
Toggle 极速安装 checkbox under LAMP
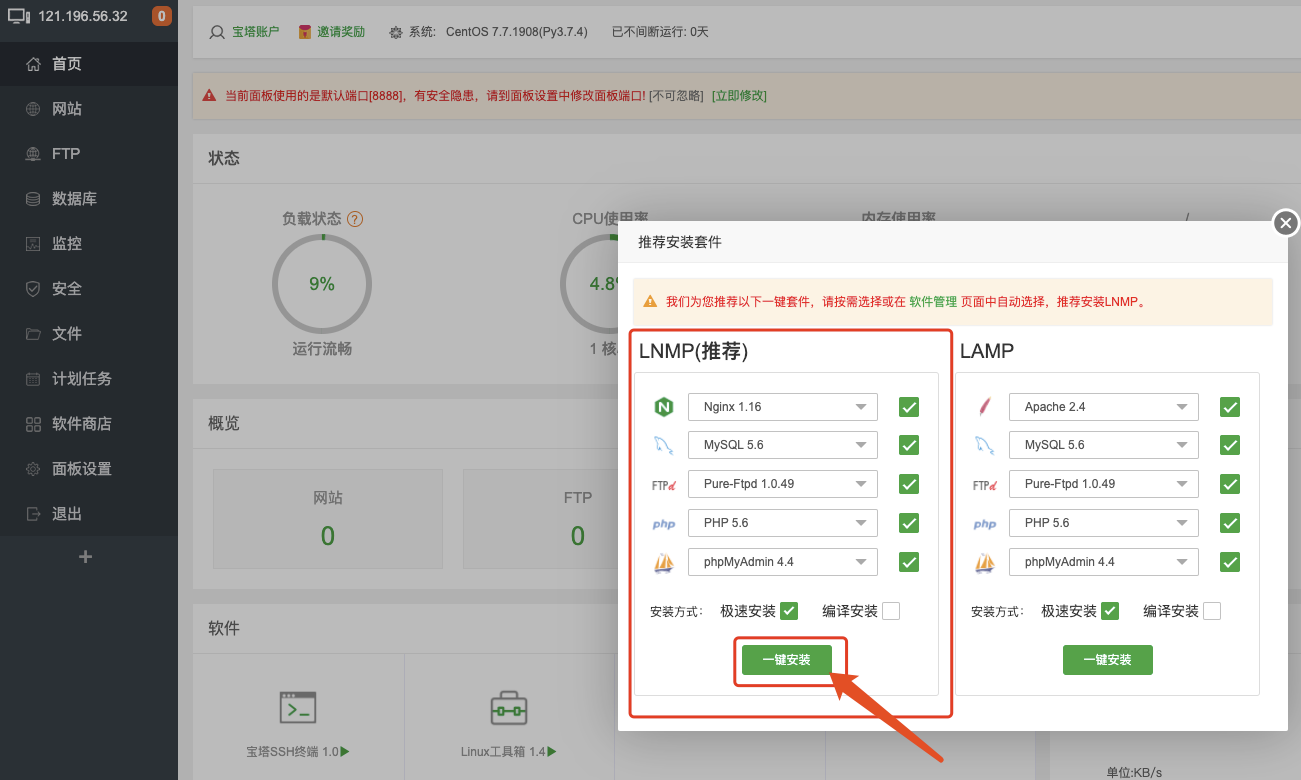tap(1110, 611)
